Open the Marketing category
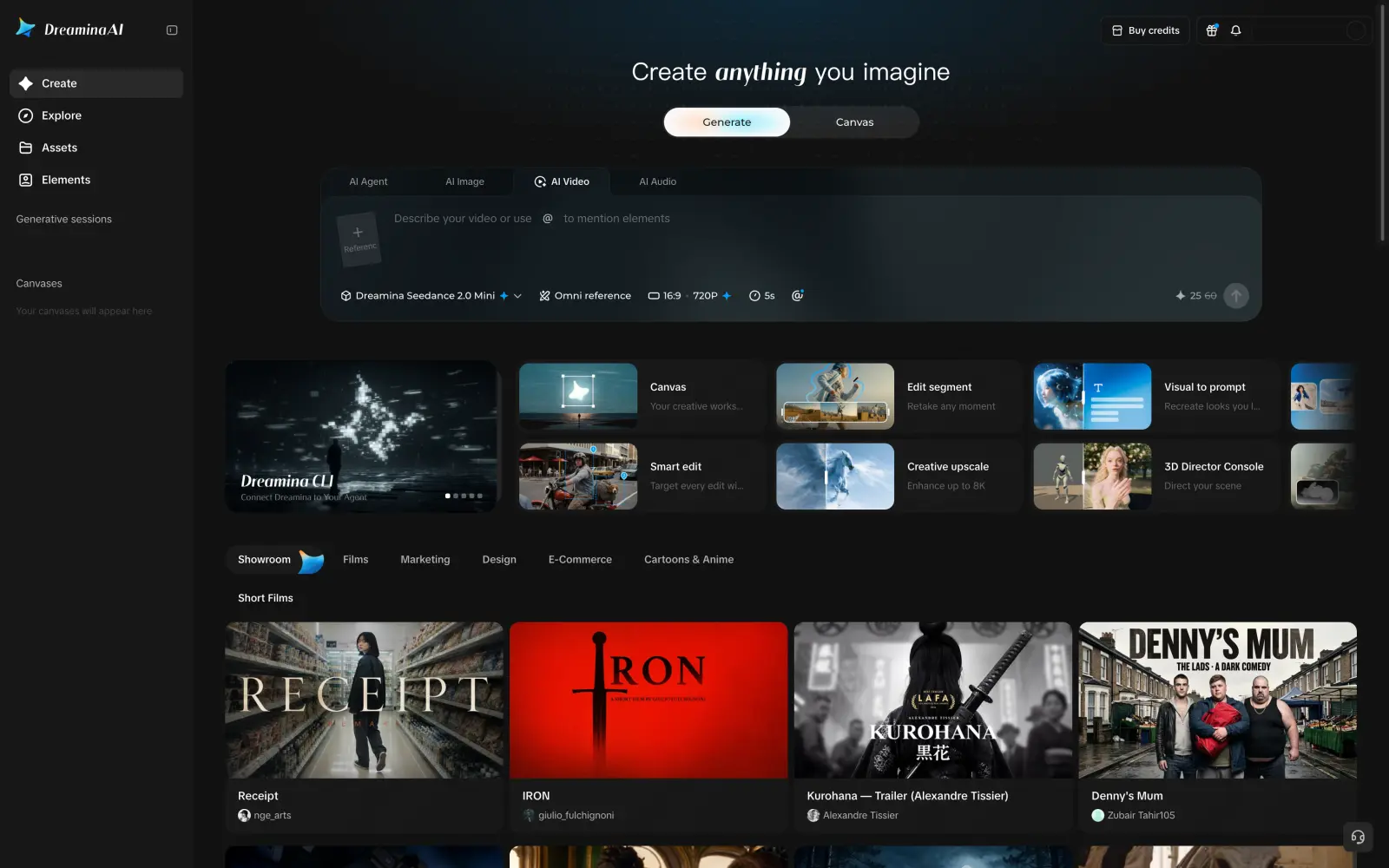 click(x=425, y=560)
